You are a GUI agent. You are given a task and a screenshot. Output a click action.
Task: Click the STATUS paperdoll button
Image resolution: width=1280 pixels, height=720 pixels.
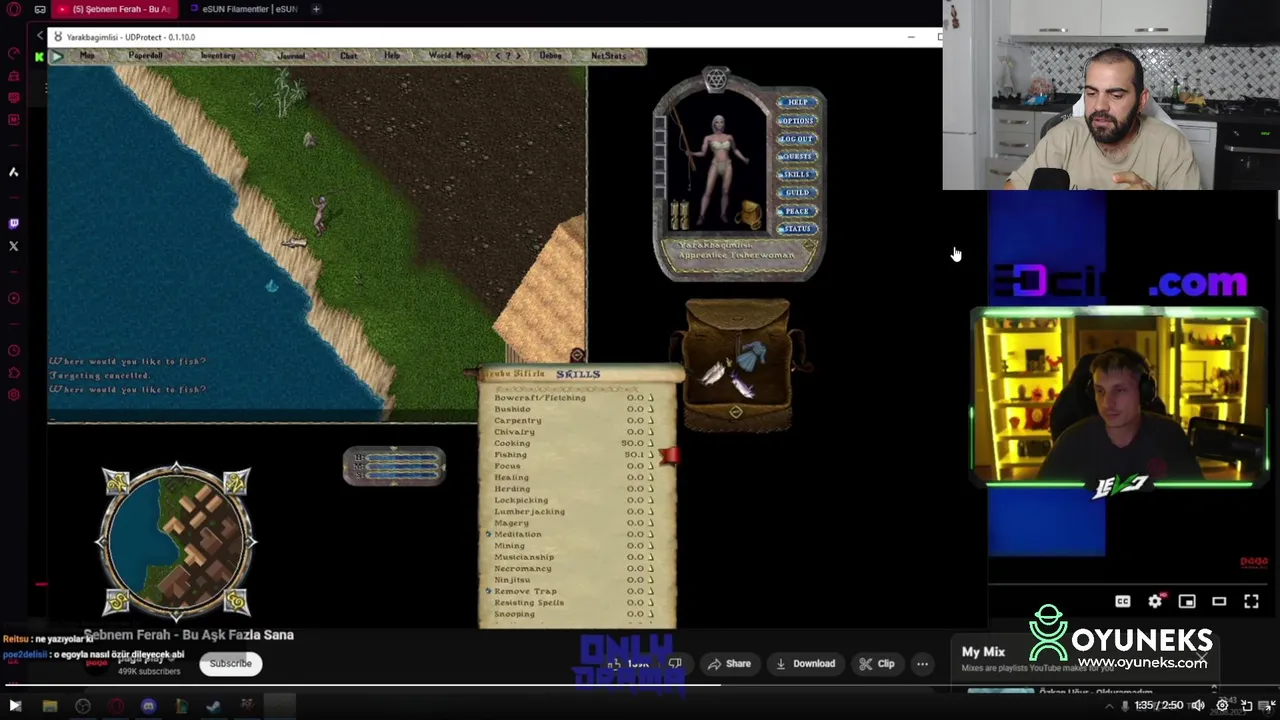pos(797,229)
